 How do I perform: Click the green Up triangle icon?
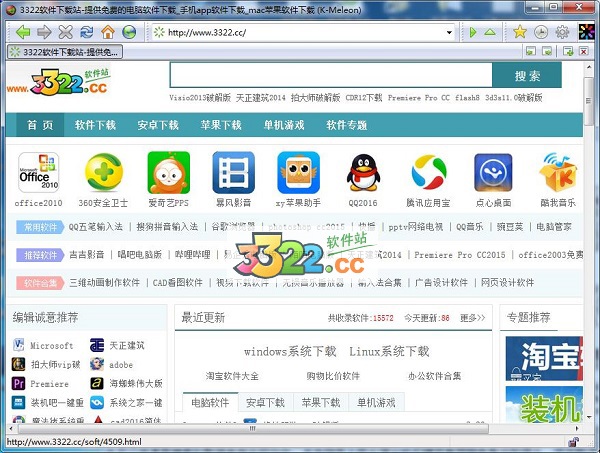(x=490, y=32)
